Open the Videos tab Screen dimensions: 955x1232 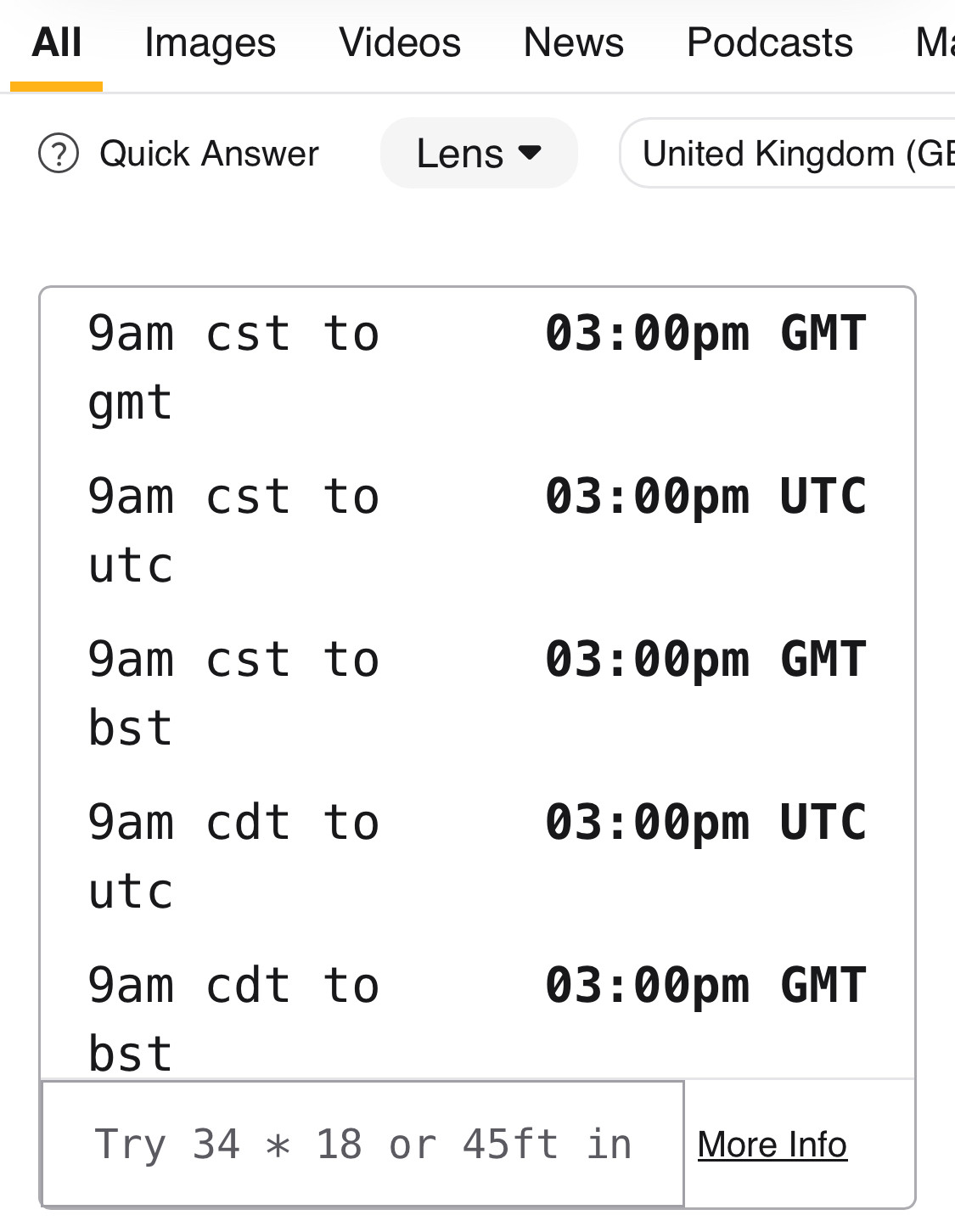pyautogui.click(x=399, y=43)
